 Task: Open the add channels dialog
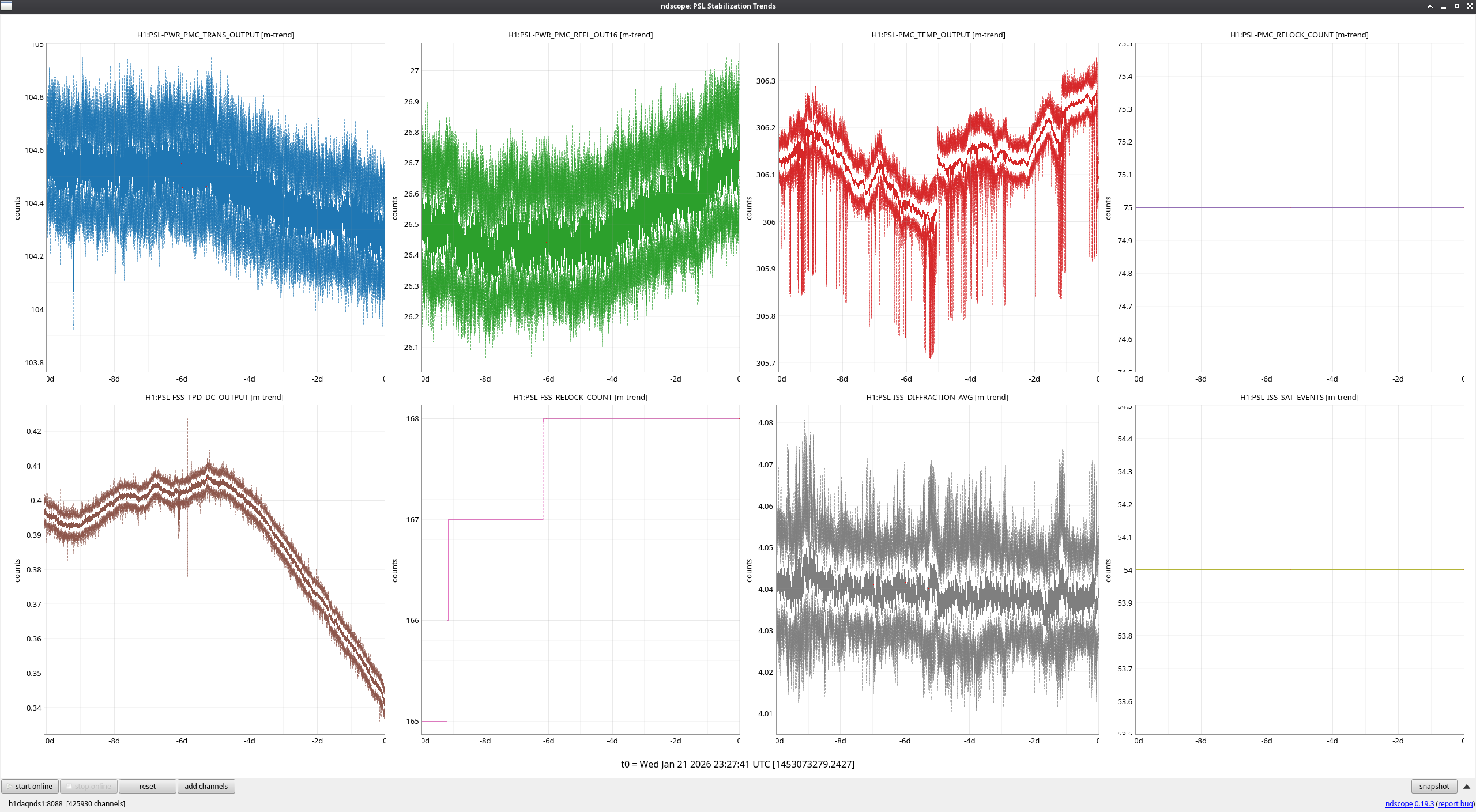pyautogui.click(x=206, y=786)
